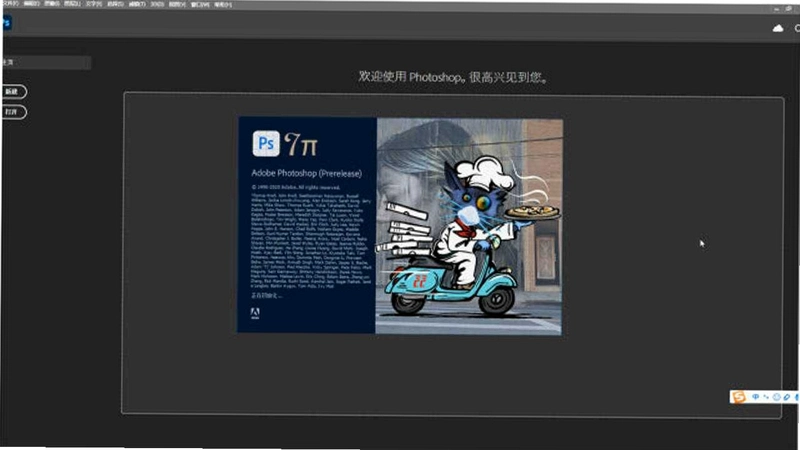Open the 图层 (Layer) menu
Image resolution: width=800 pixels, height=450 pixels.
[72, 4]
